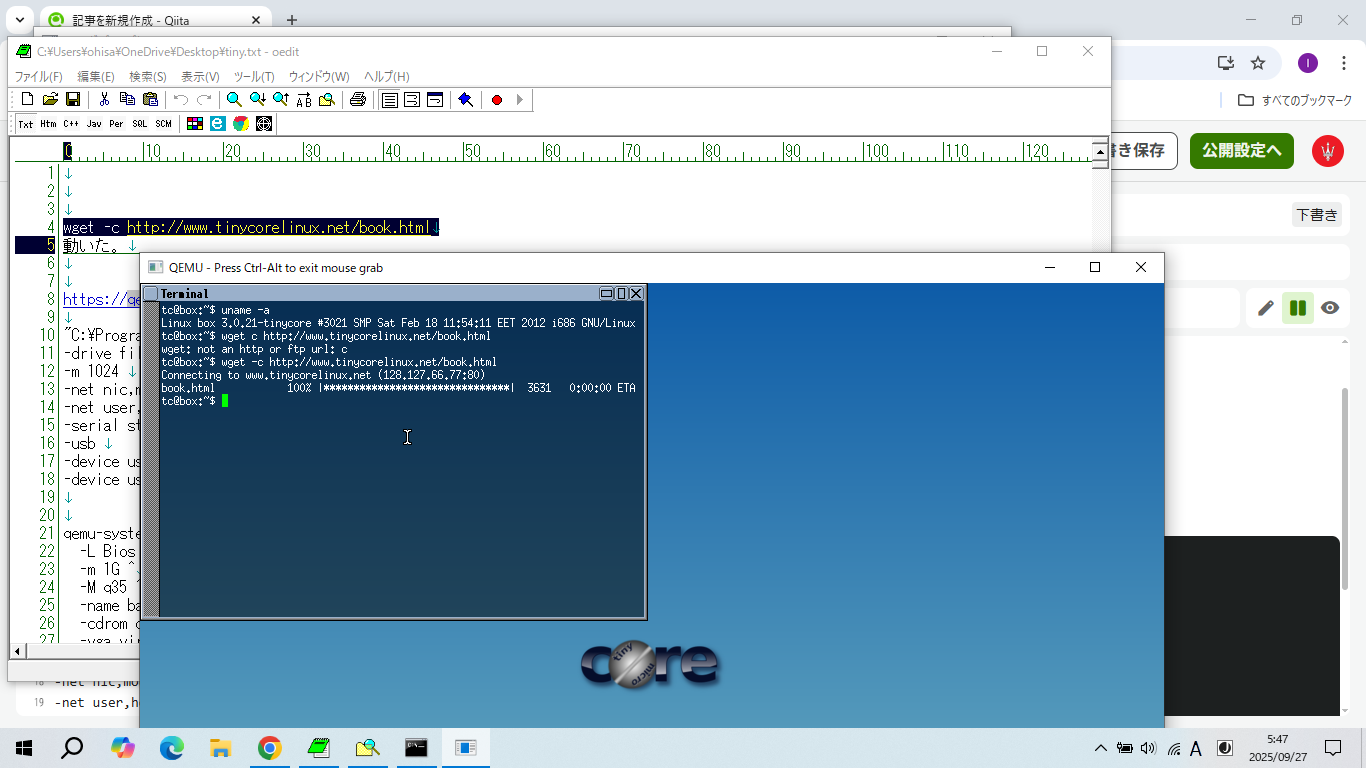This screenshot has width=1366, height=768.
Task: Toggle window-width wrap mode icon
Action: (x=435, y=99)
